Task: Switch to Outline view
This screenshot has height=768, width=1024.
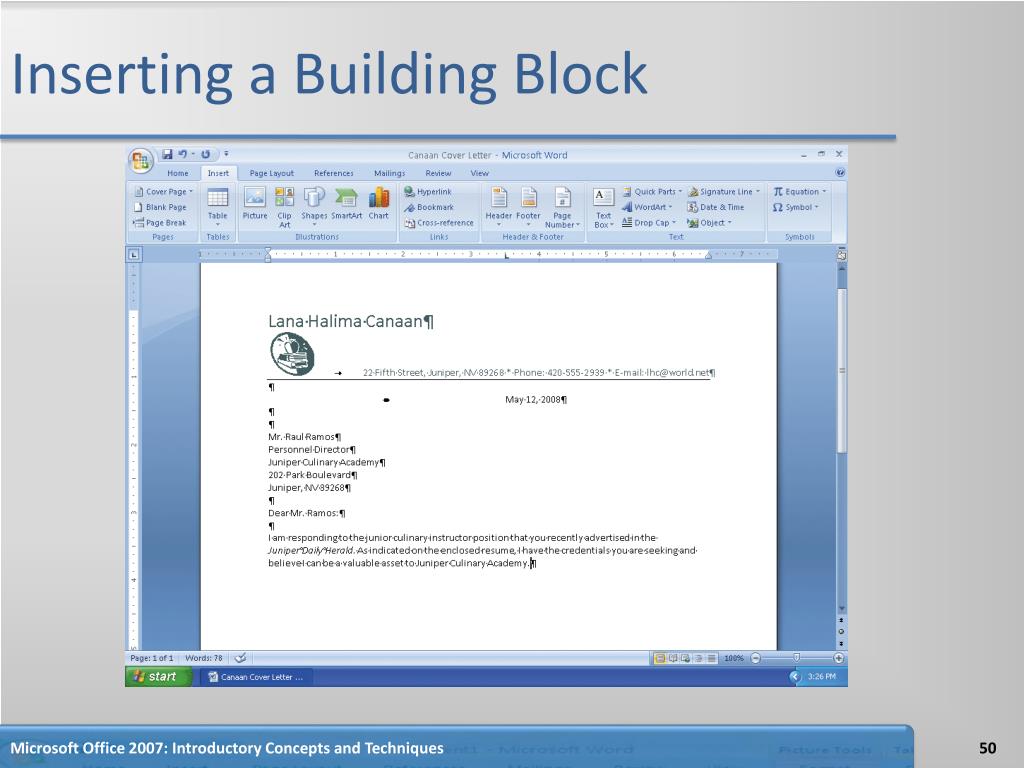Action: coord(699,658)
